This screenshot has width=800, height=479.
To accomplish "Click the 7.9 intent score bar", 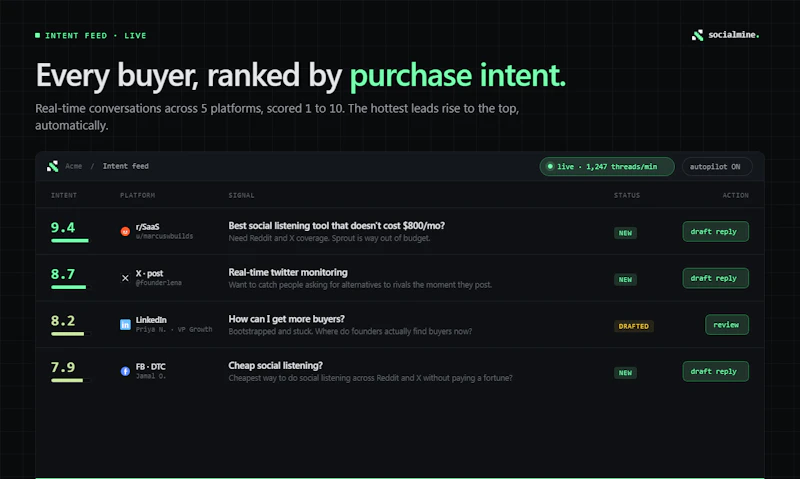I will point(71,380).
